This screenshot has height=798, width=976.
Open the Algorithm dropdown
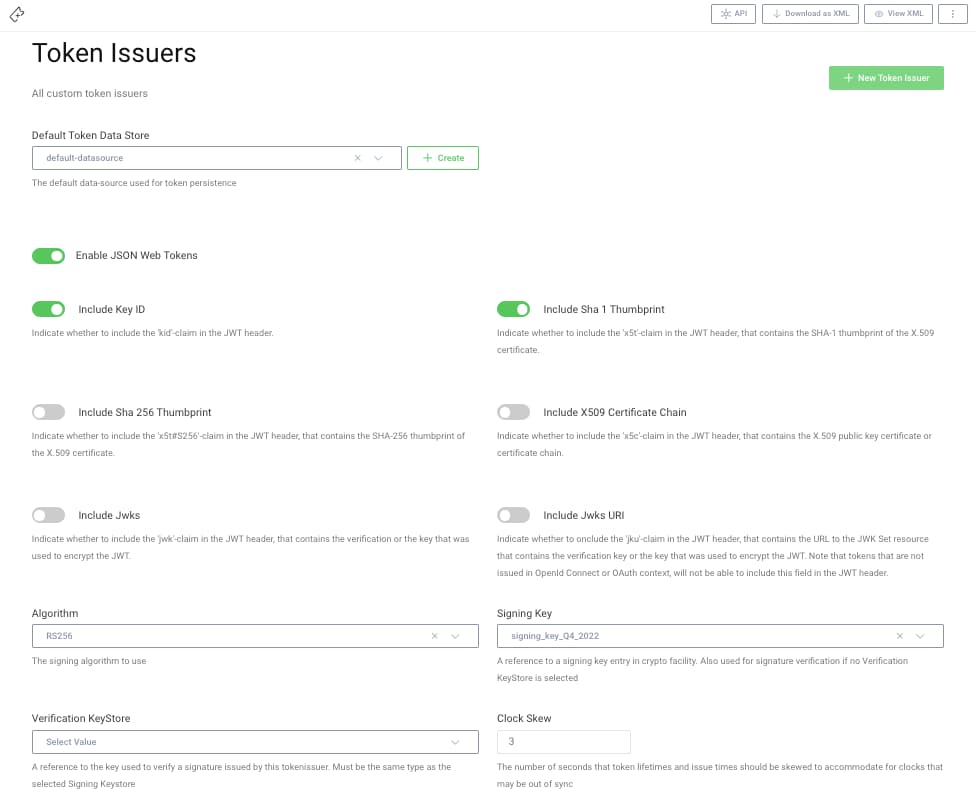coord(456,635)
